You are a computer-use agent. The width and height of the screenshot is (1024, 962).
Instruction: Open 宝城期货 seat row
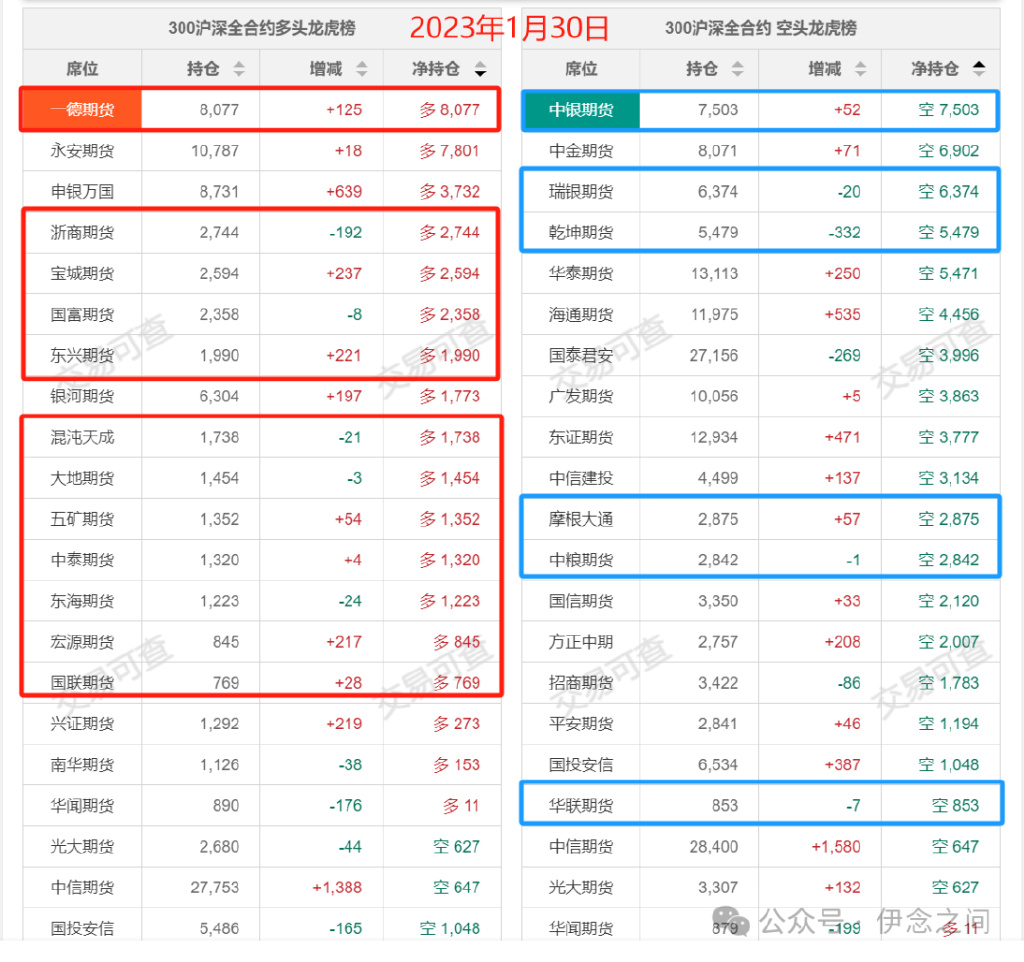point(261,274)
